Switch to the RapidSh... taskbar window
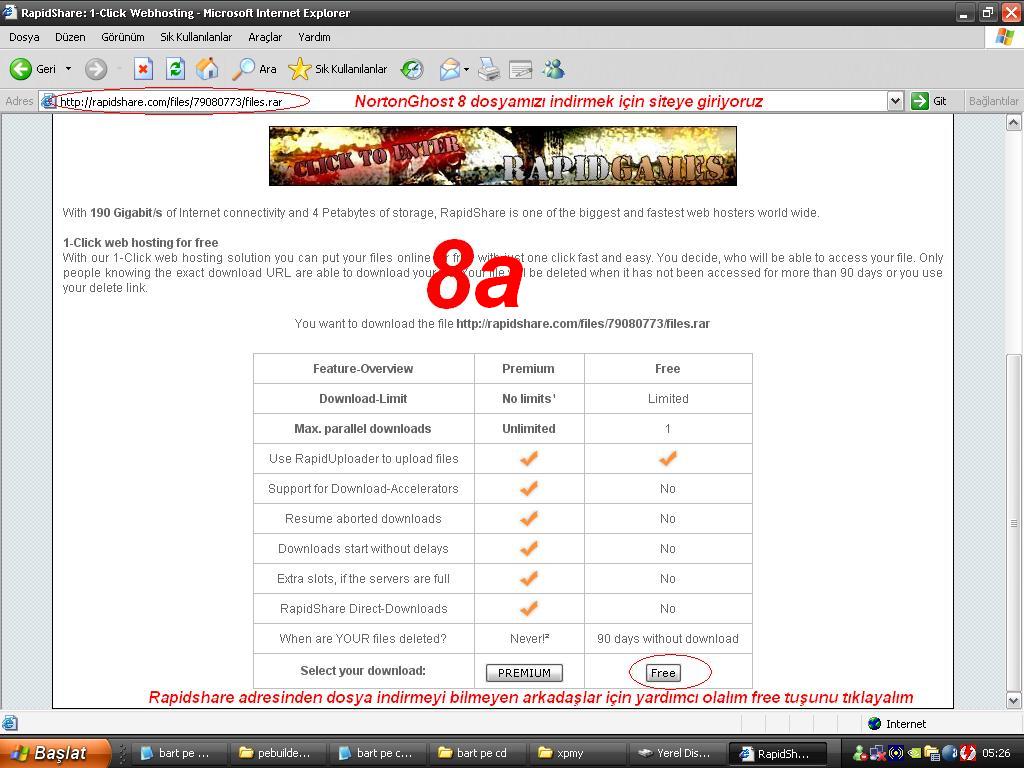This screenshot has height=768, width=1024. [777, 753]
